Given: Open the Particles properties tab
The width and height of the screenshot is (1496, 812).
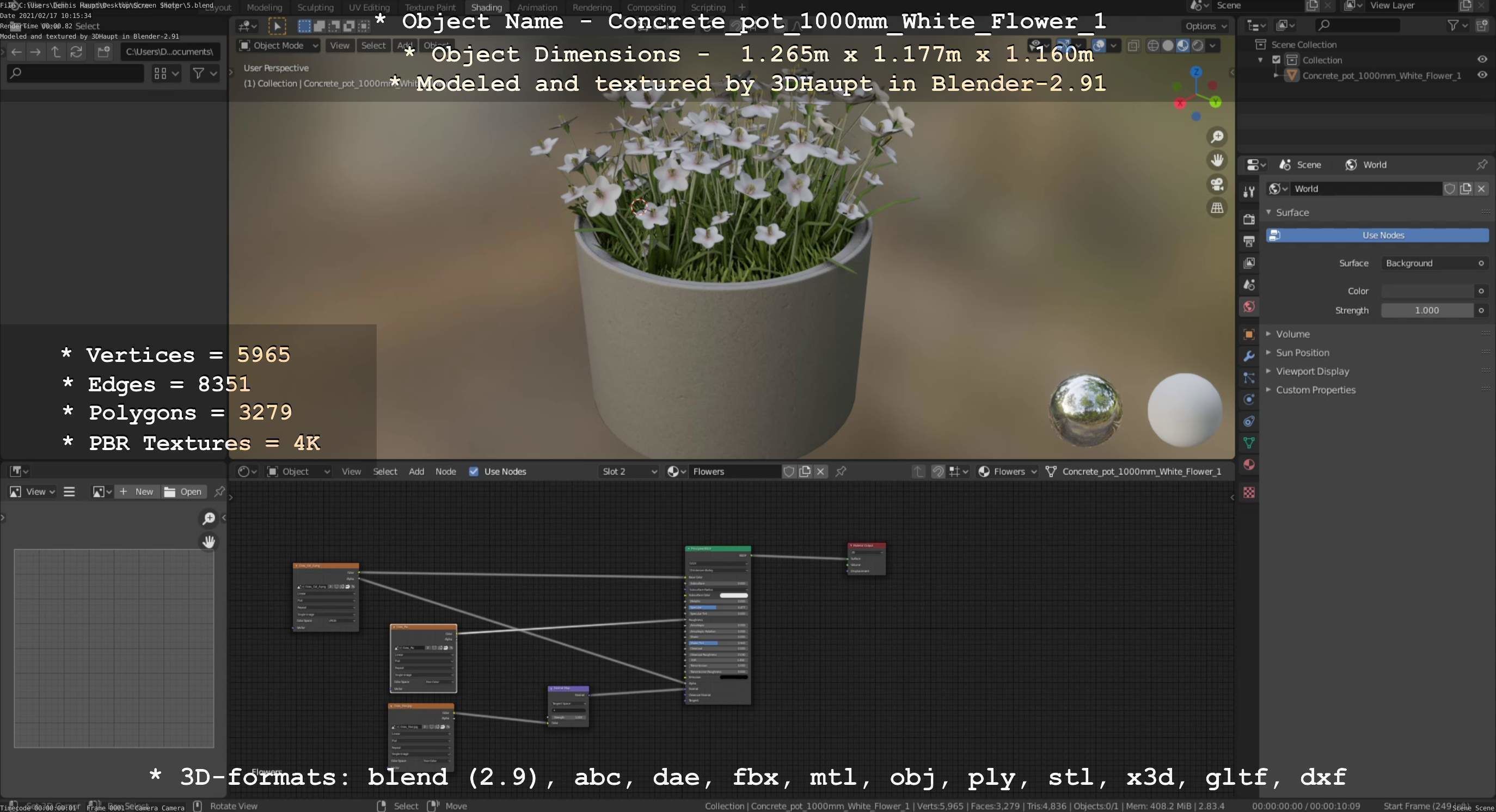Looking at the screenshot, I should coord(1249,378).
